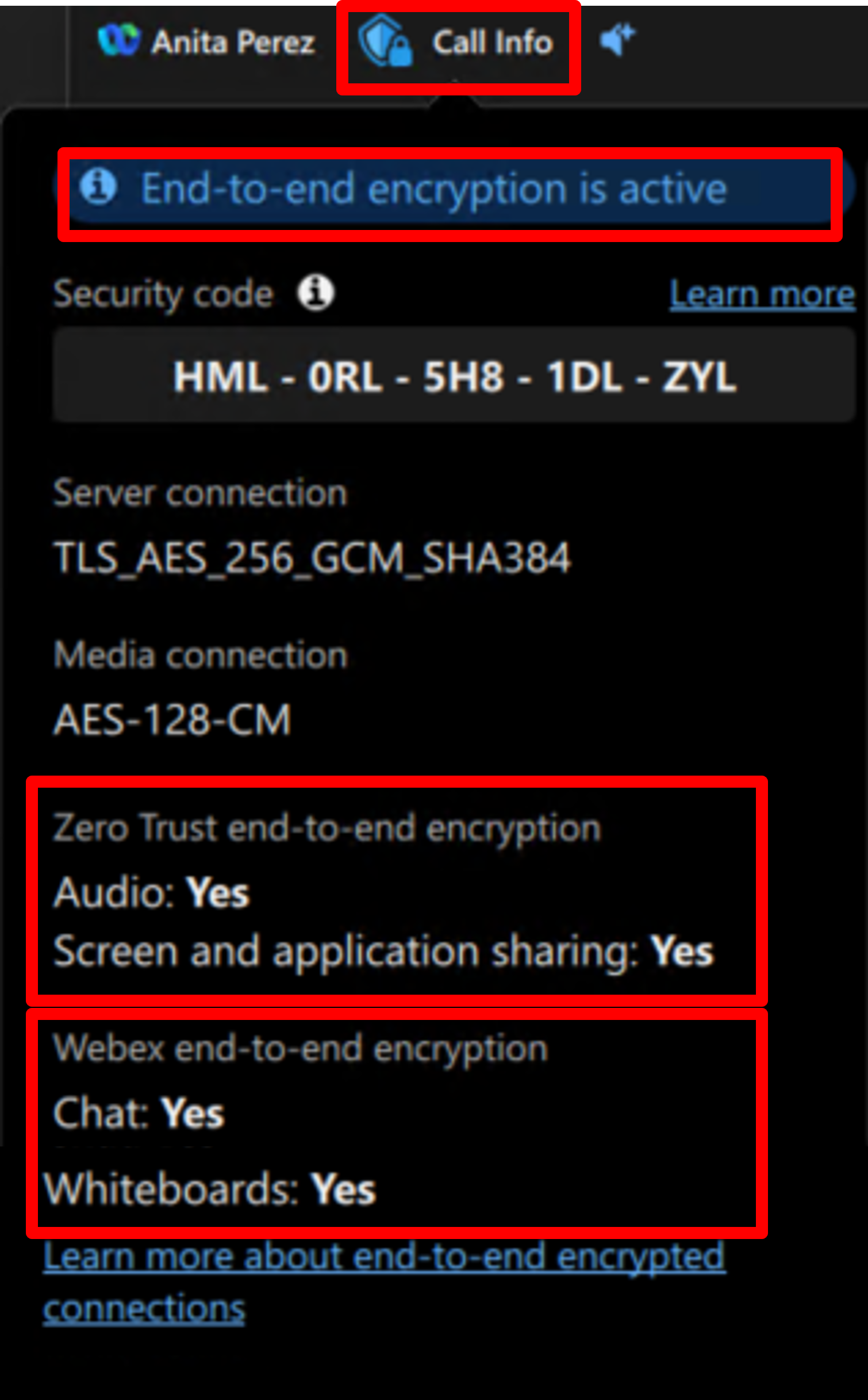Click the End-to-end encryption is active text

pos(434,189)
